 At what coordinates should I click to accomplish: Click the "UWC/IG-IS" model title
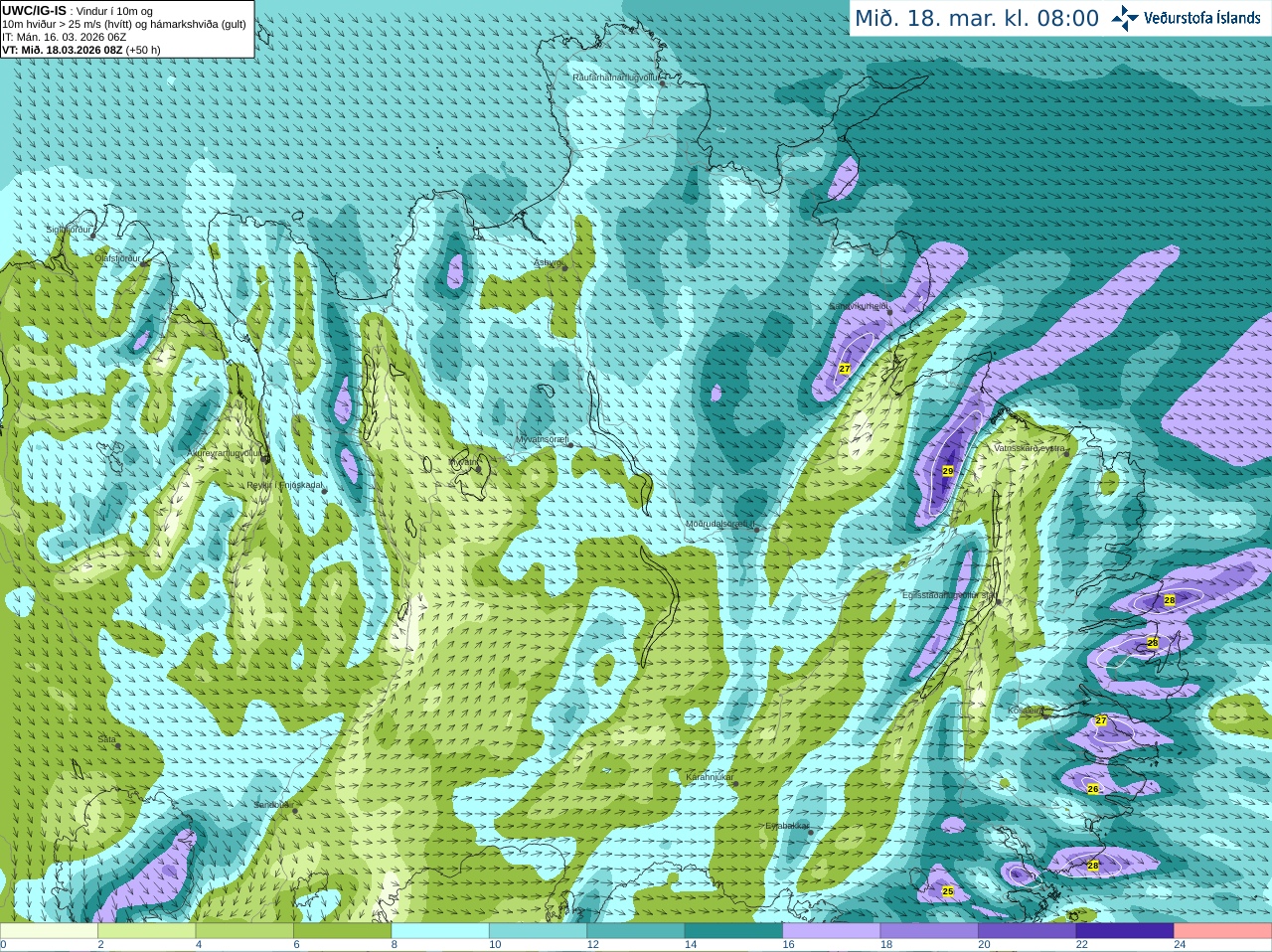[x=34, y=10]
